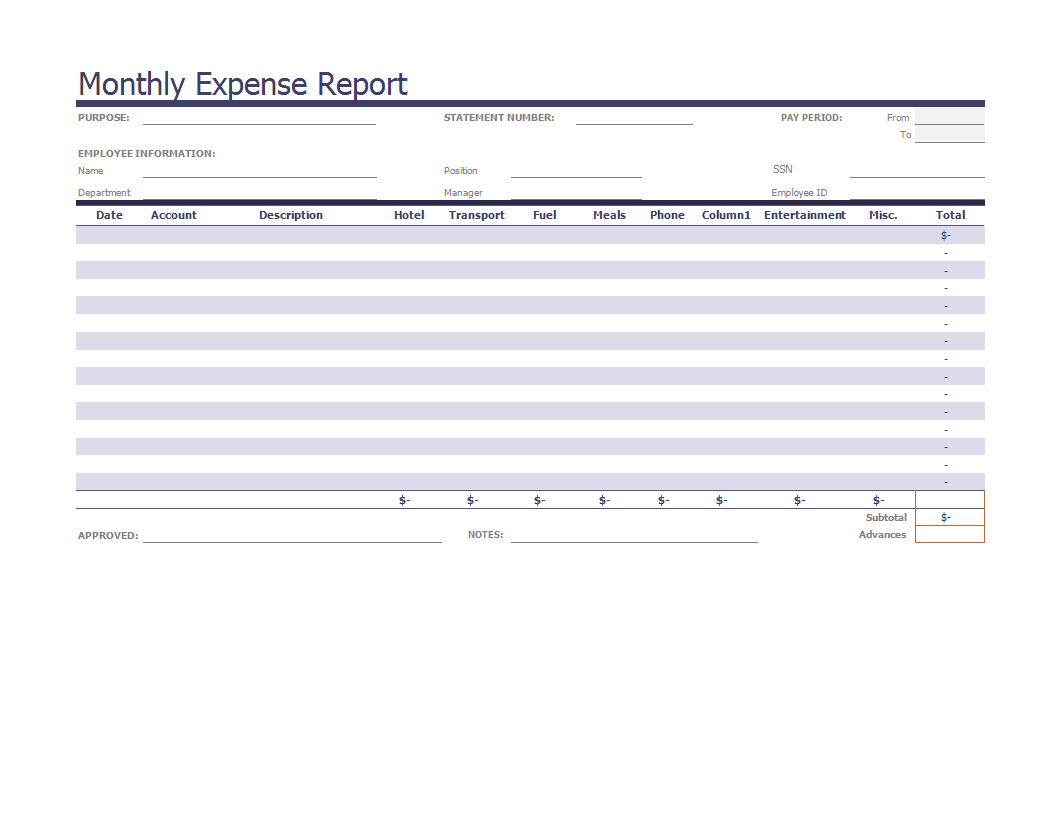The width and height of the screenshot is (1057, 817).
Task: Click the Notes input line
Action: pos(634,535)
